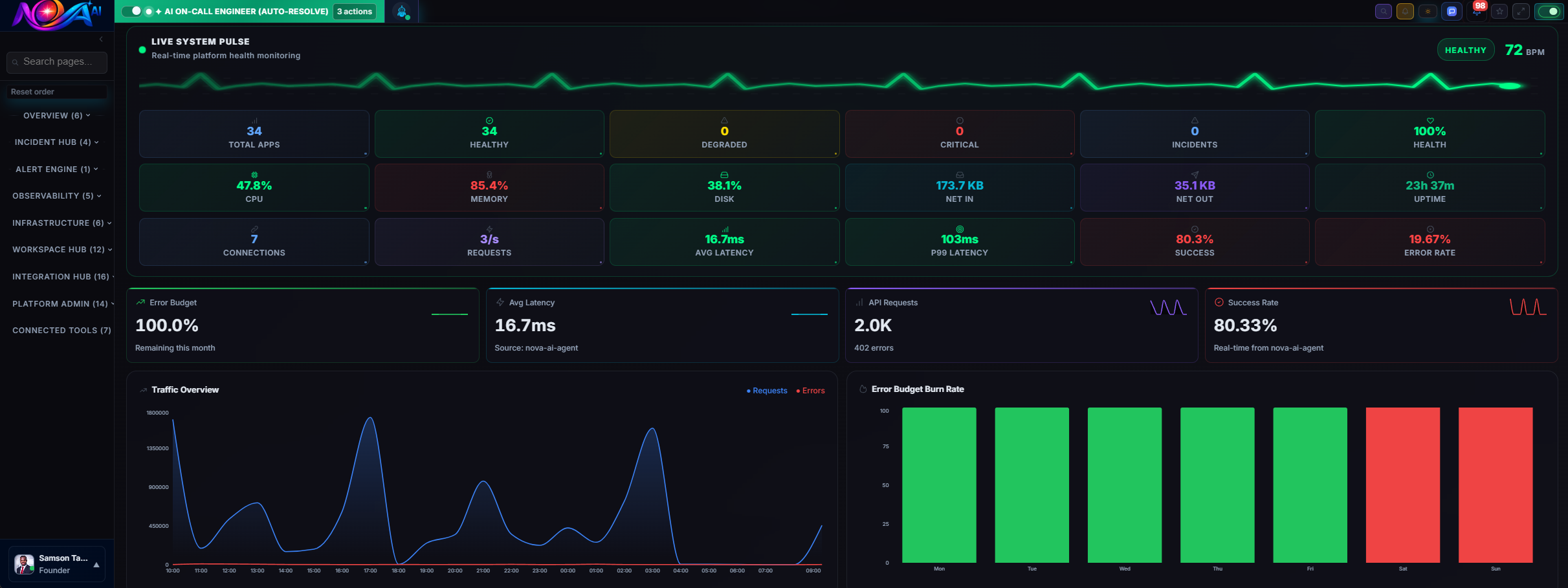The image size is (1568, 588).
Task: Click the brightness/theme sun icon
Action: 1428,11
